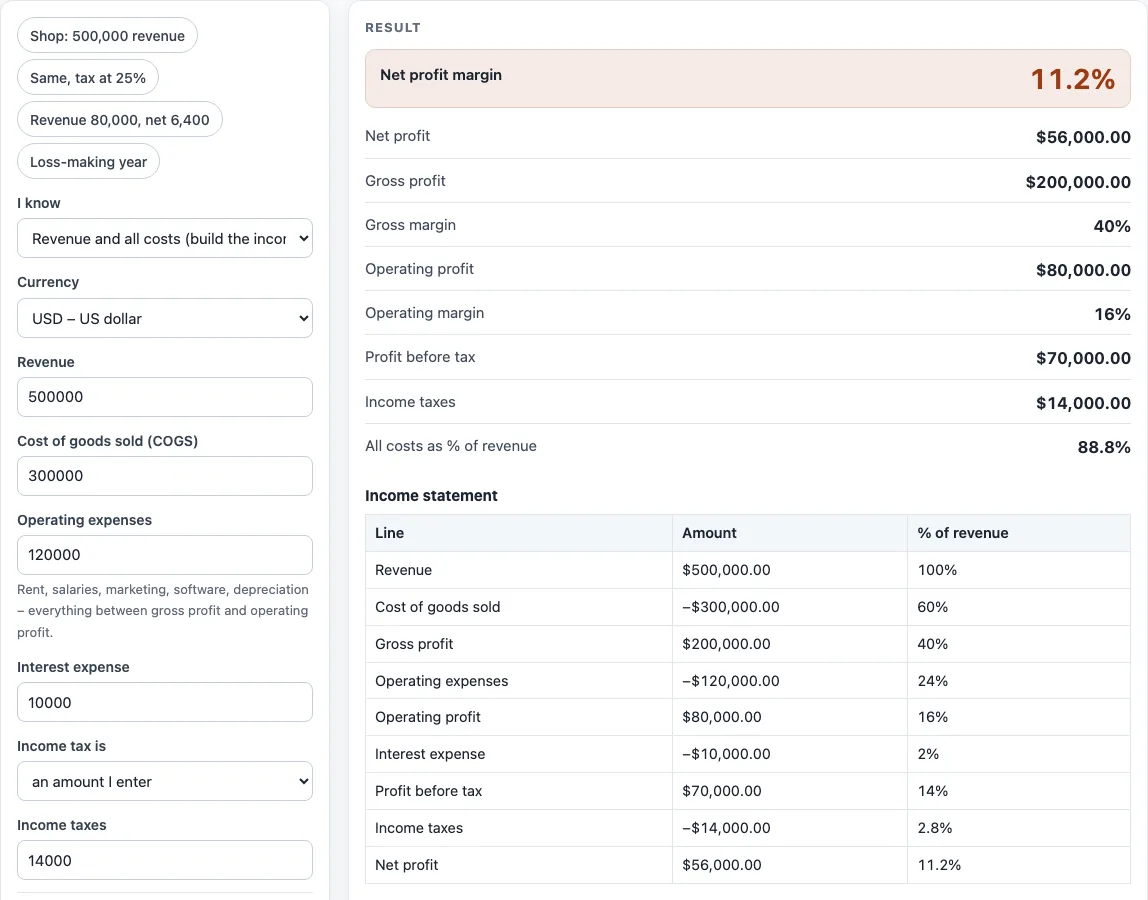Select the $14,000.00 income taxes summary value
Viewport: 1148px width, 900px height.
1083,403
